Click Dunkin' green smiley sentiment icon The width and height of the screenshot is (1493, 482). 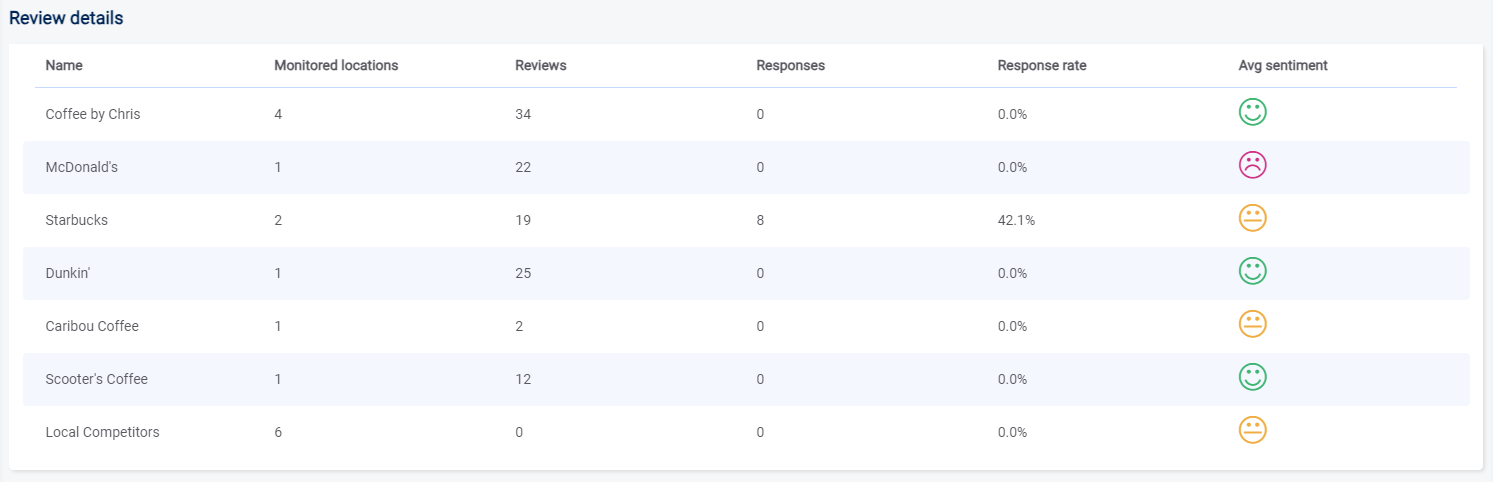coord(1252,271)
